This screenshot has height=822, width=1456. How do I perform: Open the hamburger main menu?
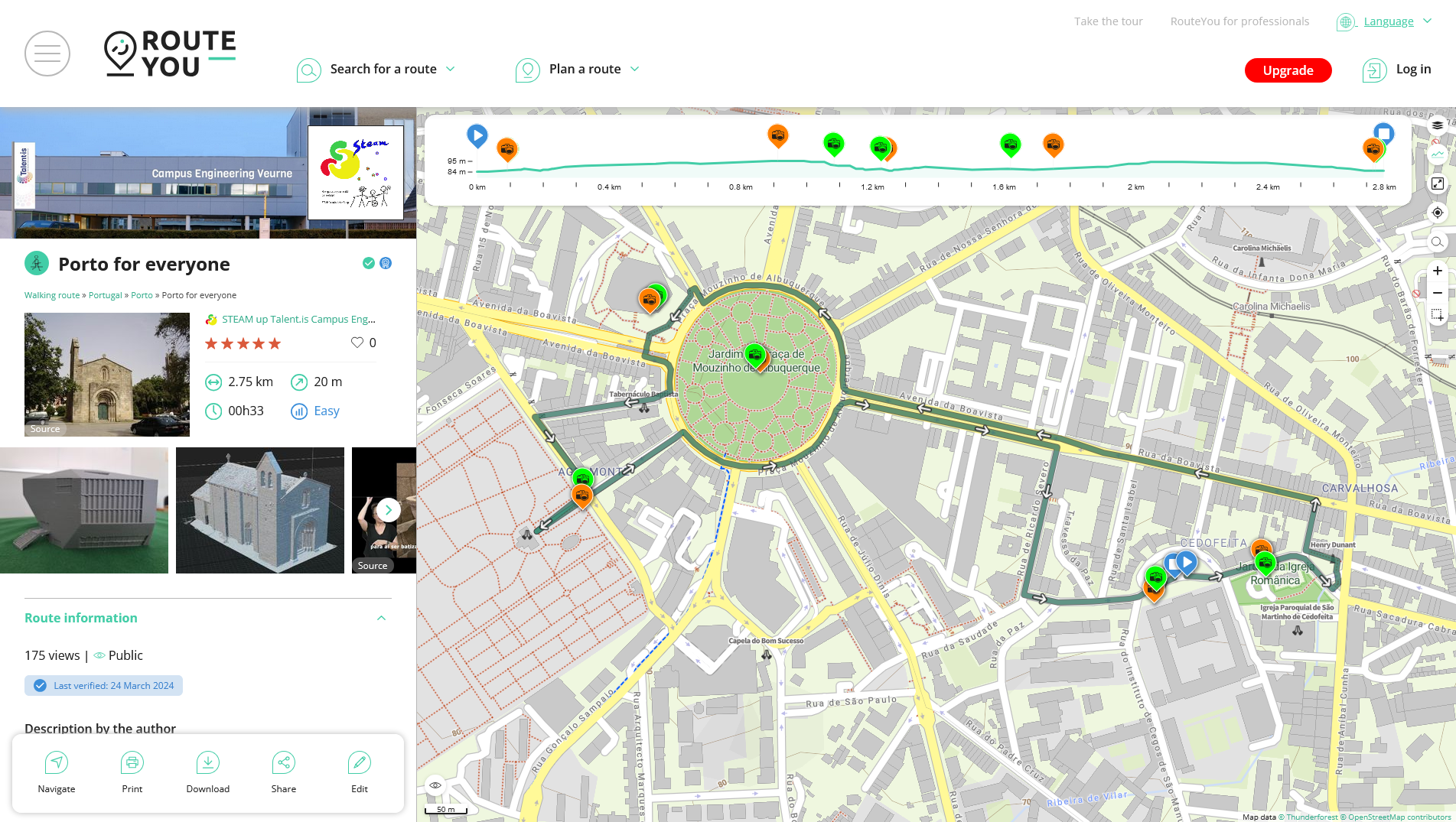coord(47,54)
